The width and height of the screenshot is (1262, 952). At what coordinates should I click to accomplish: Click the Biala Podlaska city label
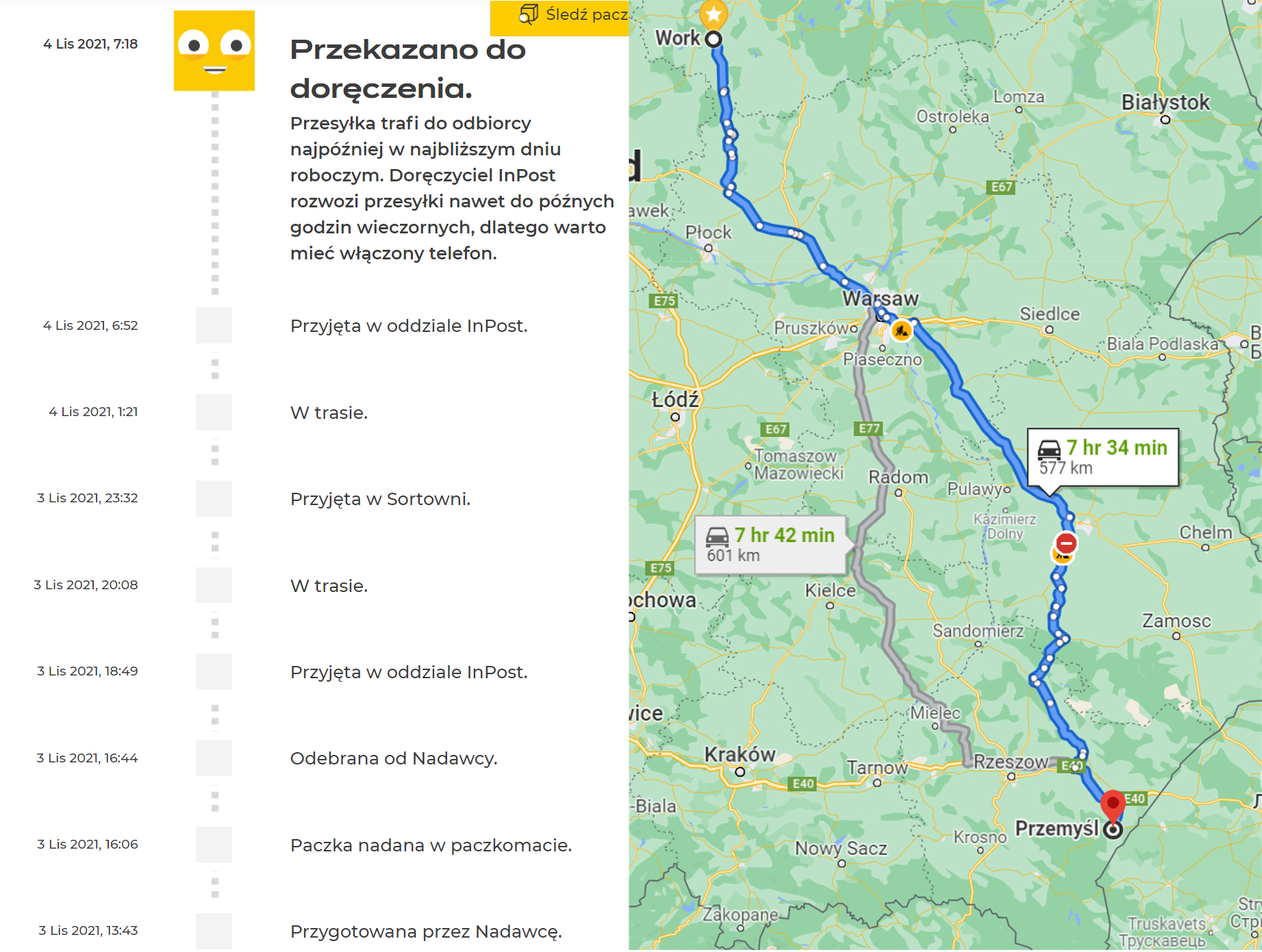(x=1162, y=344)
